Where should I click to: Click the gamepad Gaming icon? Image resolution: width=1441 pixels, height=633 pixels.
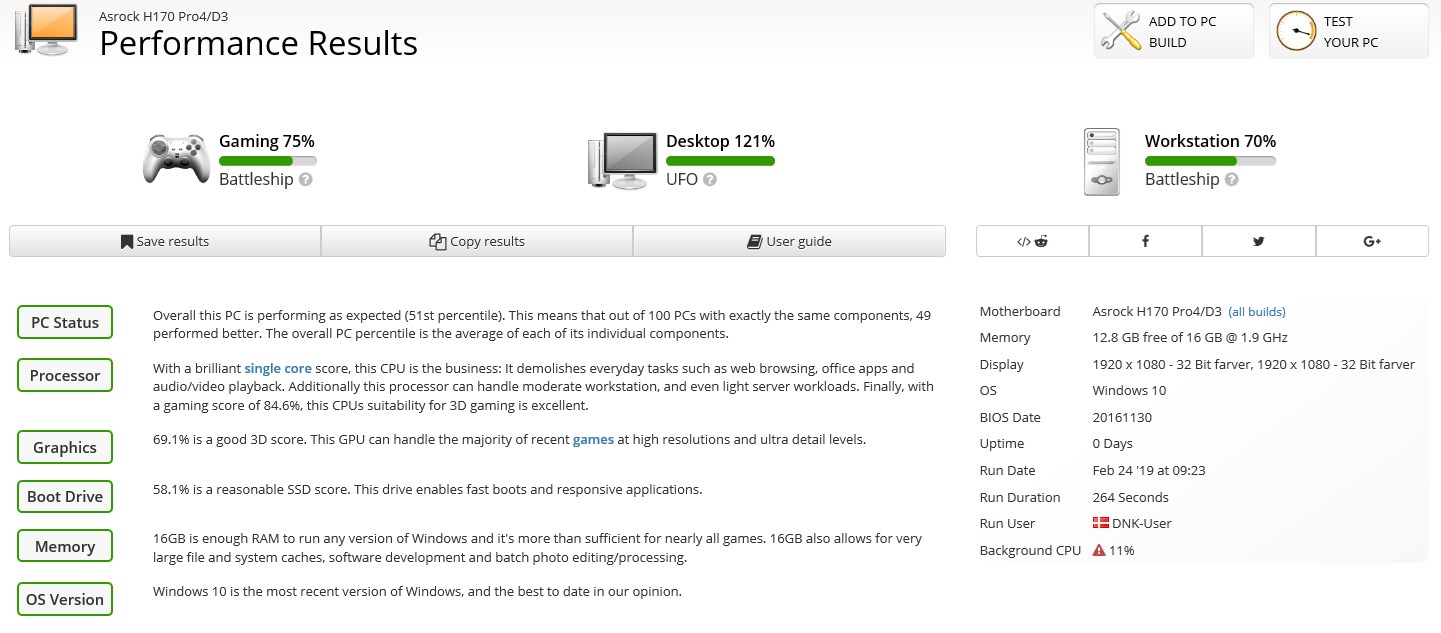pos(175,159)
